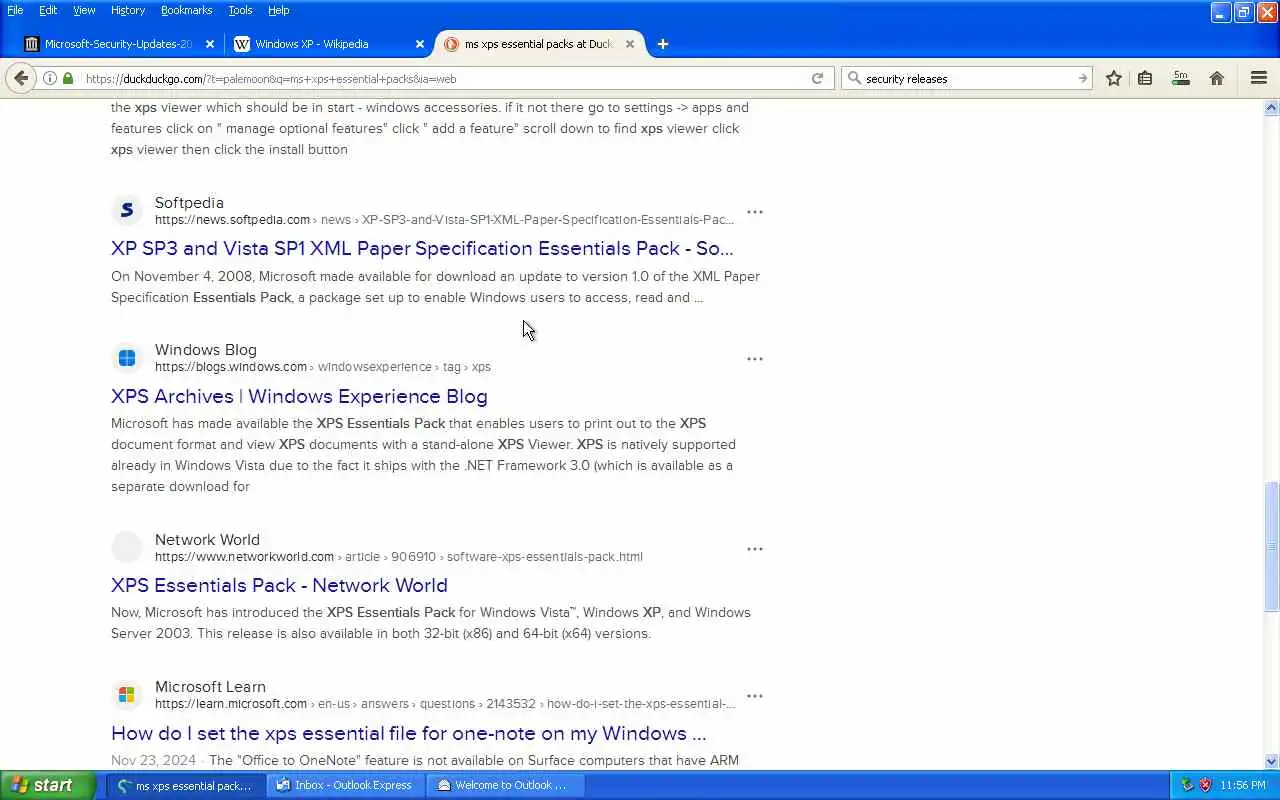
Task: Open the View menu
Action: click(x=84, y=10)
